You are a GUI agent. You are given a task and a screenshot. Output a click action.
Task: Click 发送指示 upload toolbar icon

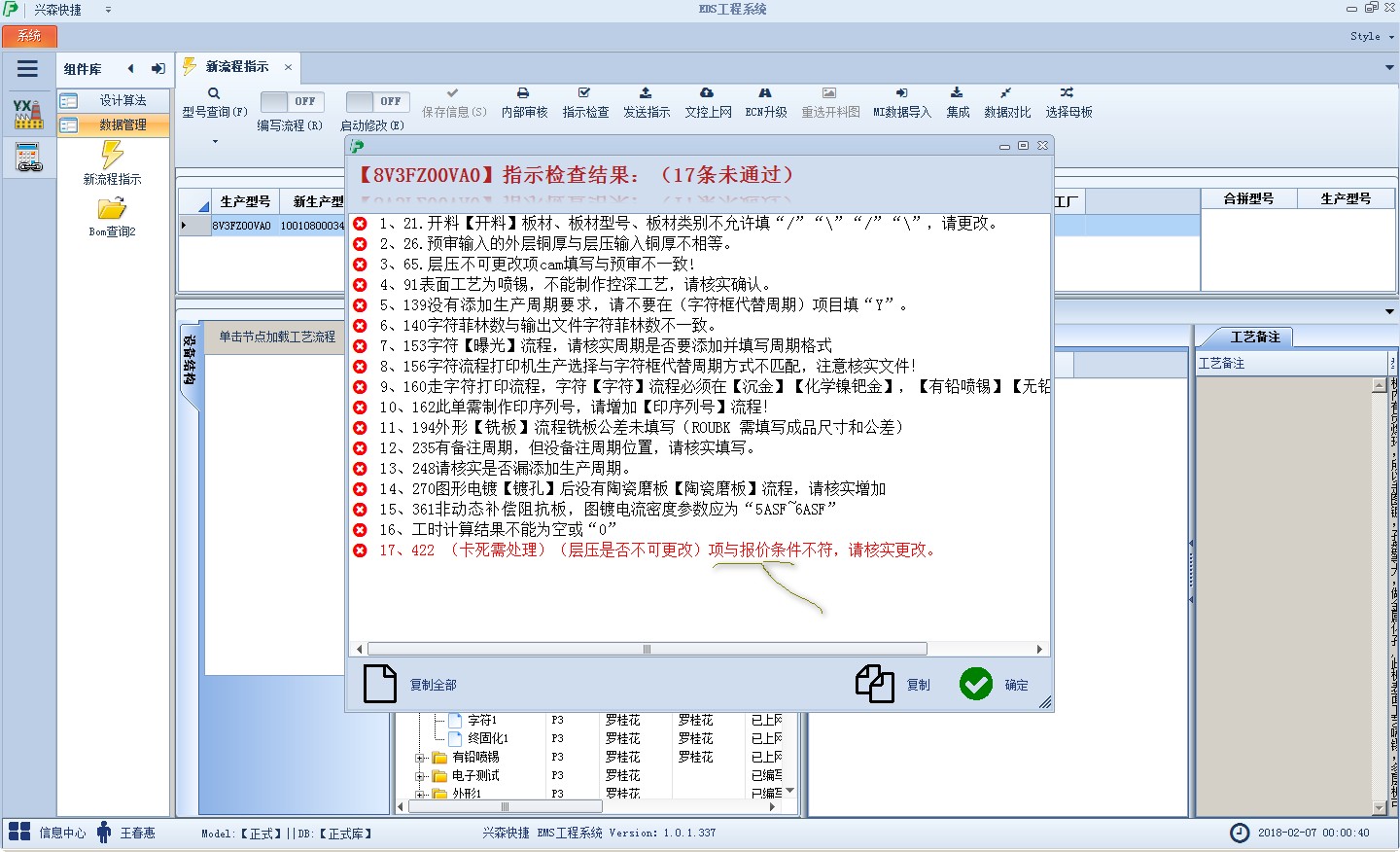[646, 93]
